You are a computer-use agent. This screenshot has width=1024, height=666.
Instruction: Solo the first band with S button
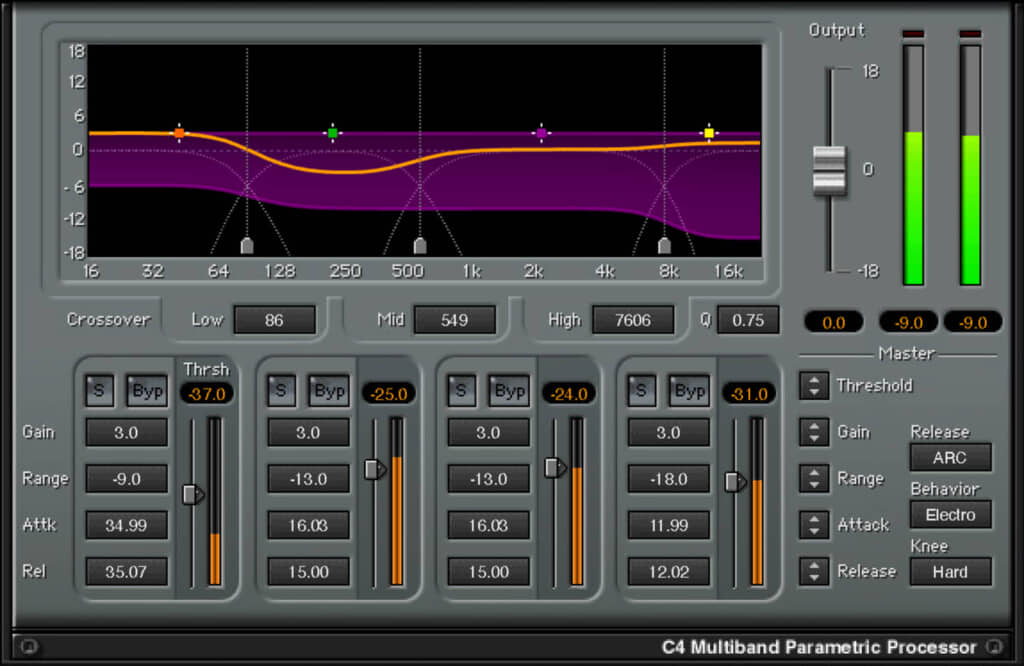pos(98,391)
